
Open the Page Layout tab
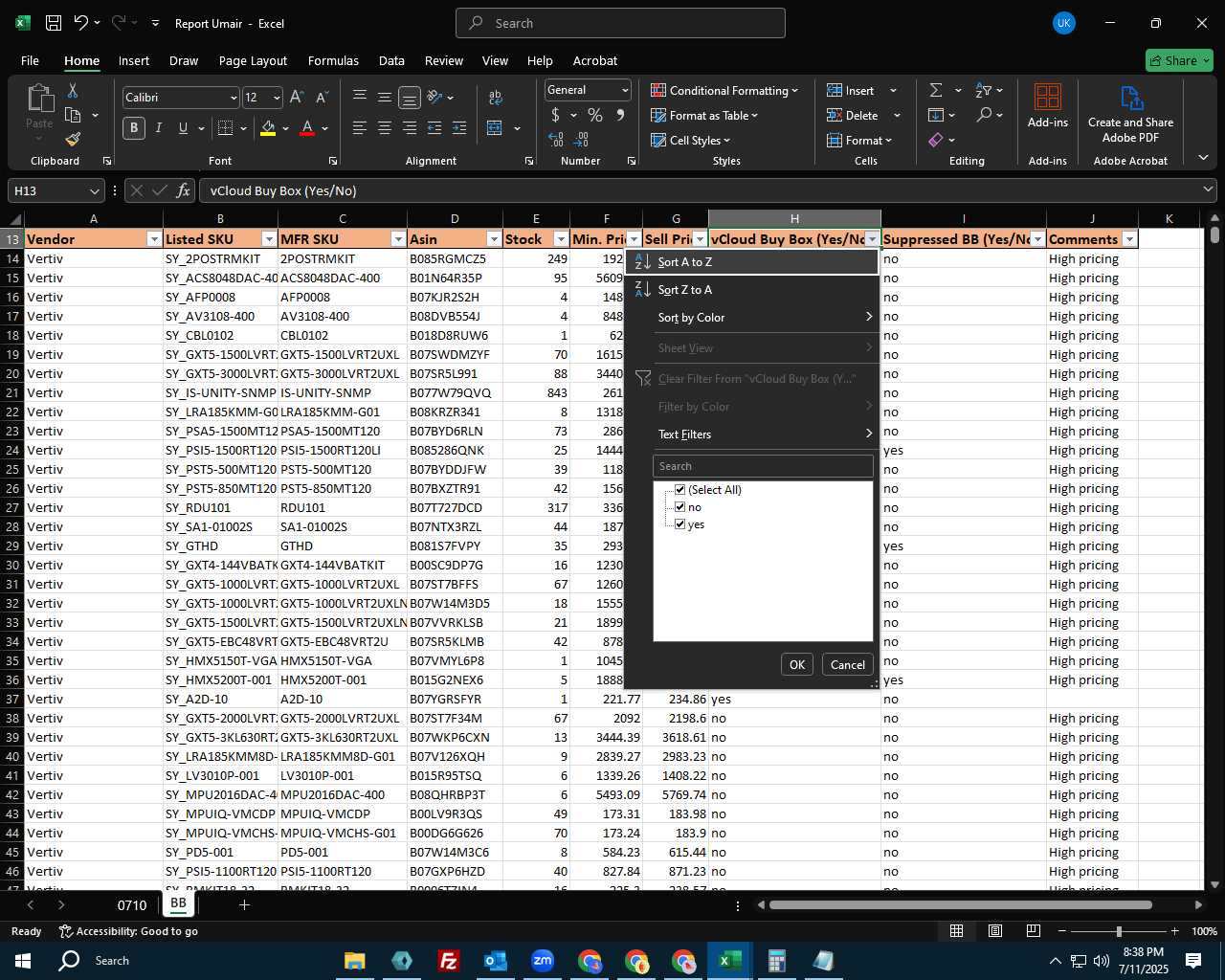click(x=253, y=60)
